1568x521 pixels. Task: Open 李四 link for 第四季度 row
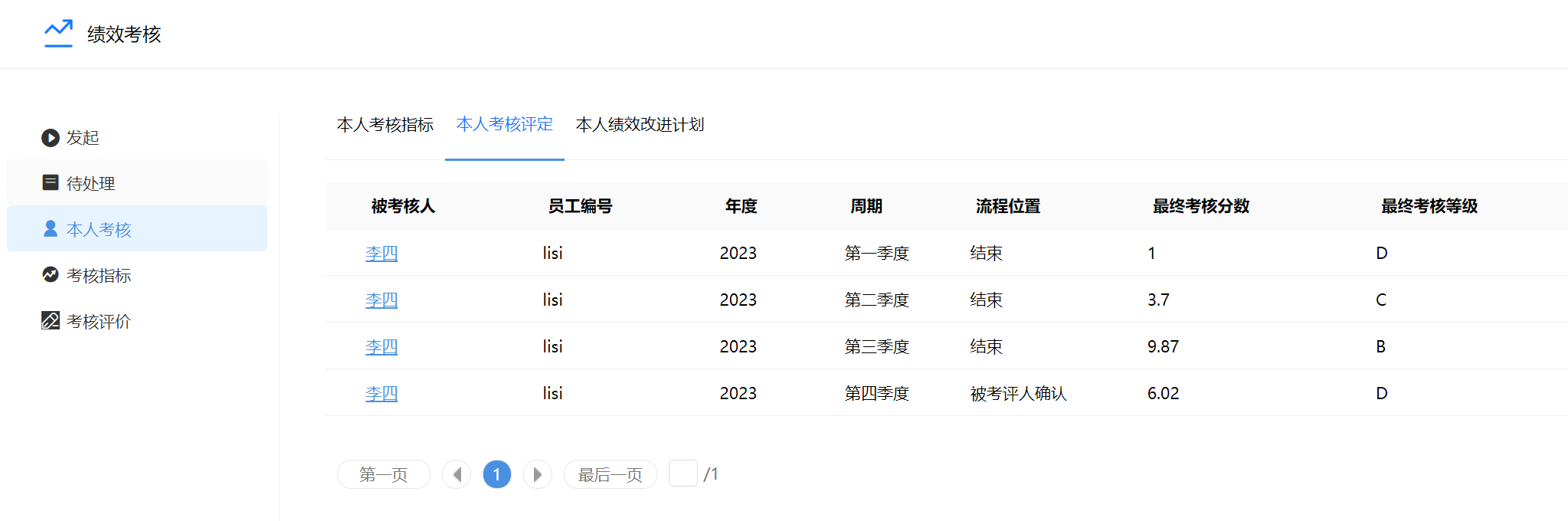coord(381,394)
